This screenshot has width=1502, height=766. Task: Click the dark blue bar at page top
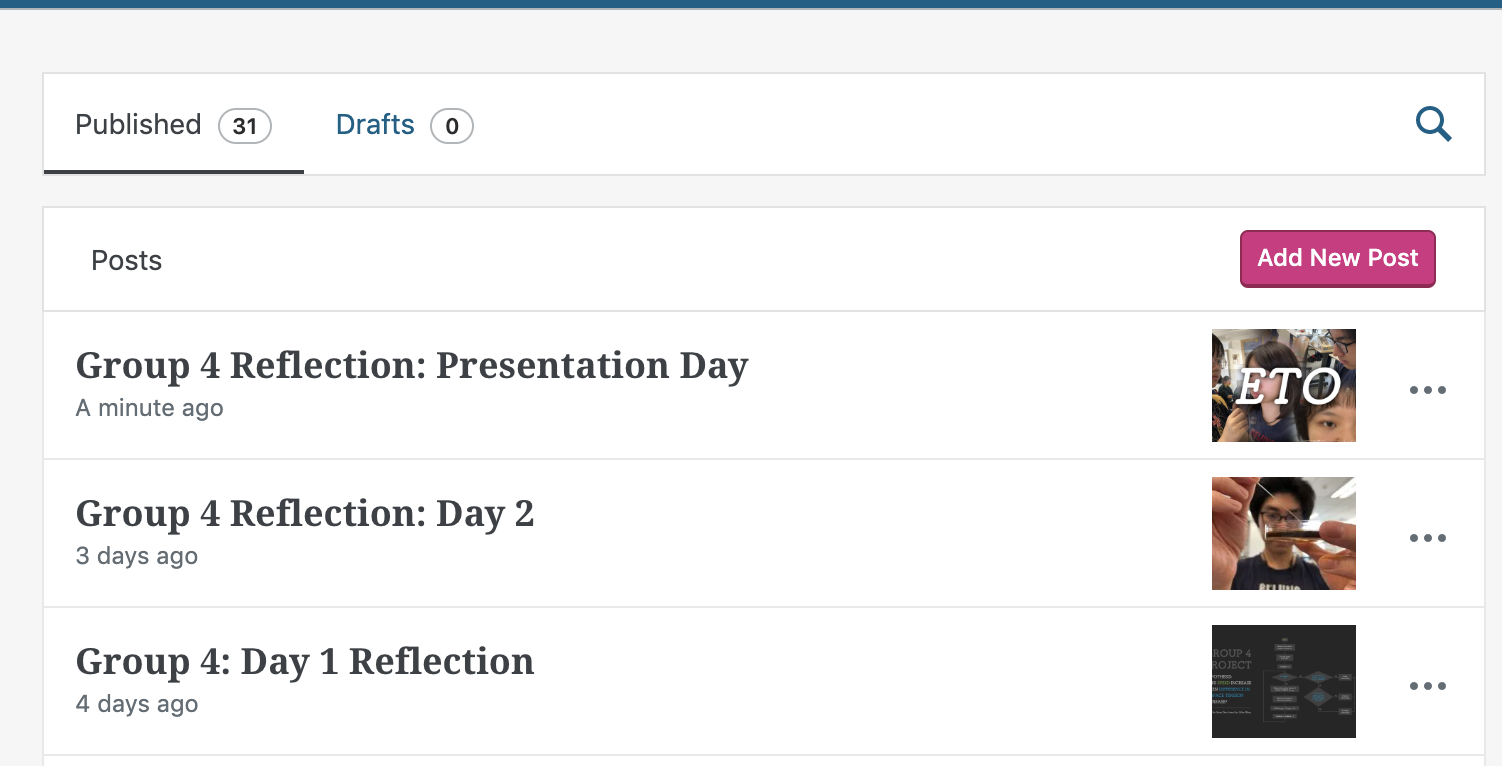750,3
